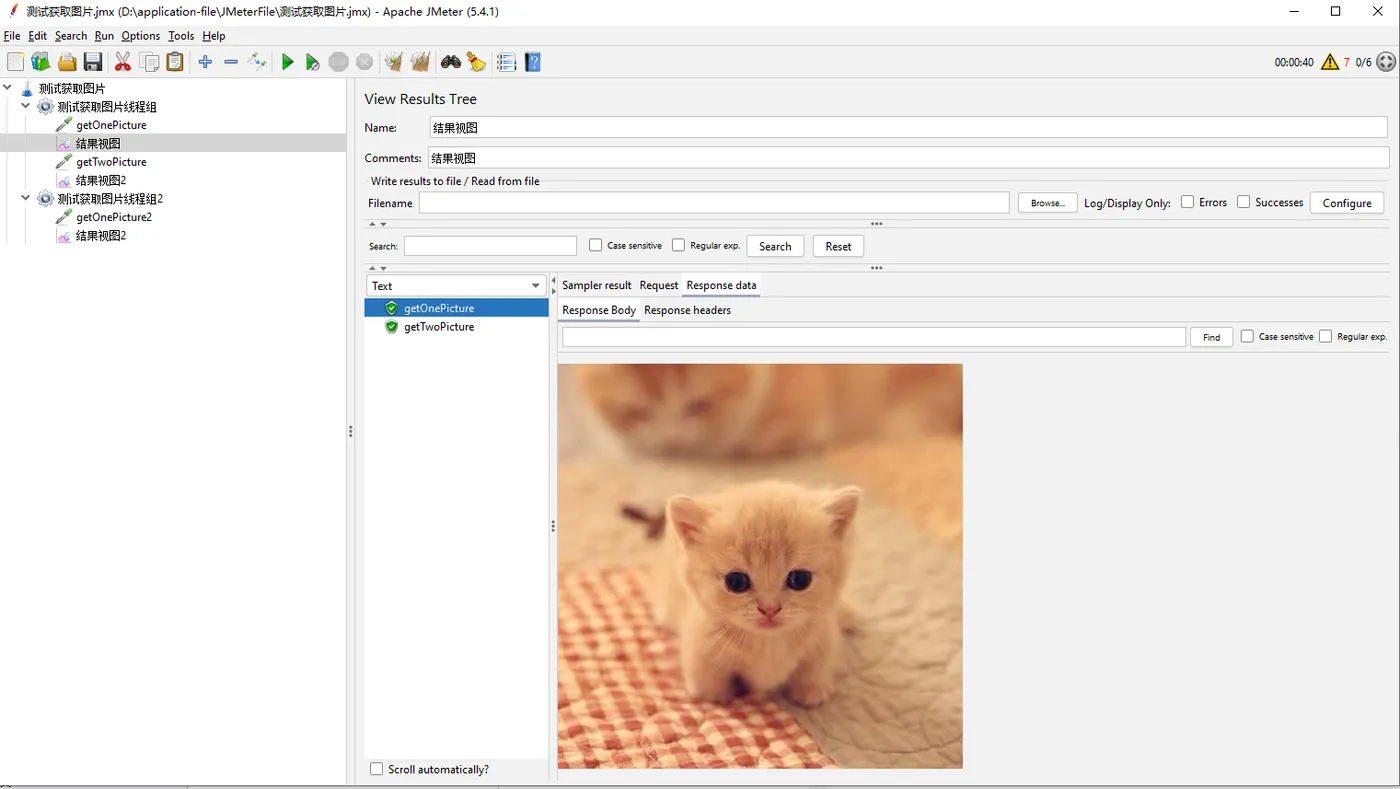The width and height of the screenshot is (1400, 789).
Task: Click the Clear broom icon
Action: pos(394,62)
